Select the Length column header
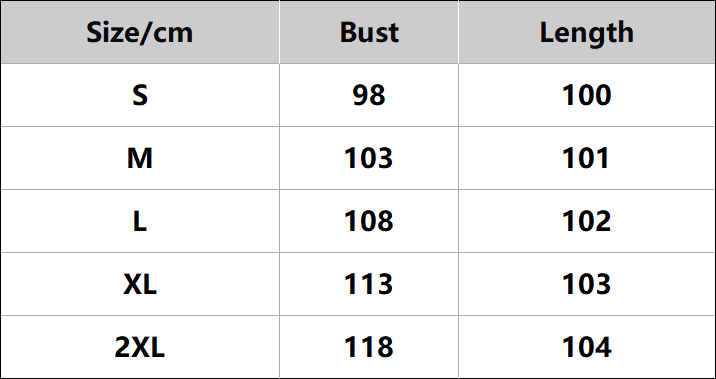The width and height of the screenshot is (716, 379). (587, 32)
